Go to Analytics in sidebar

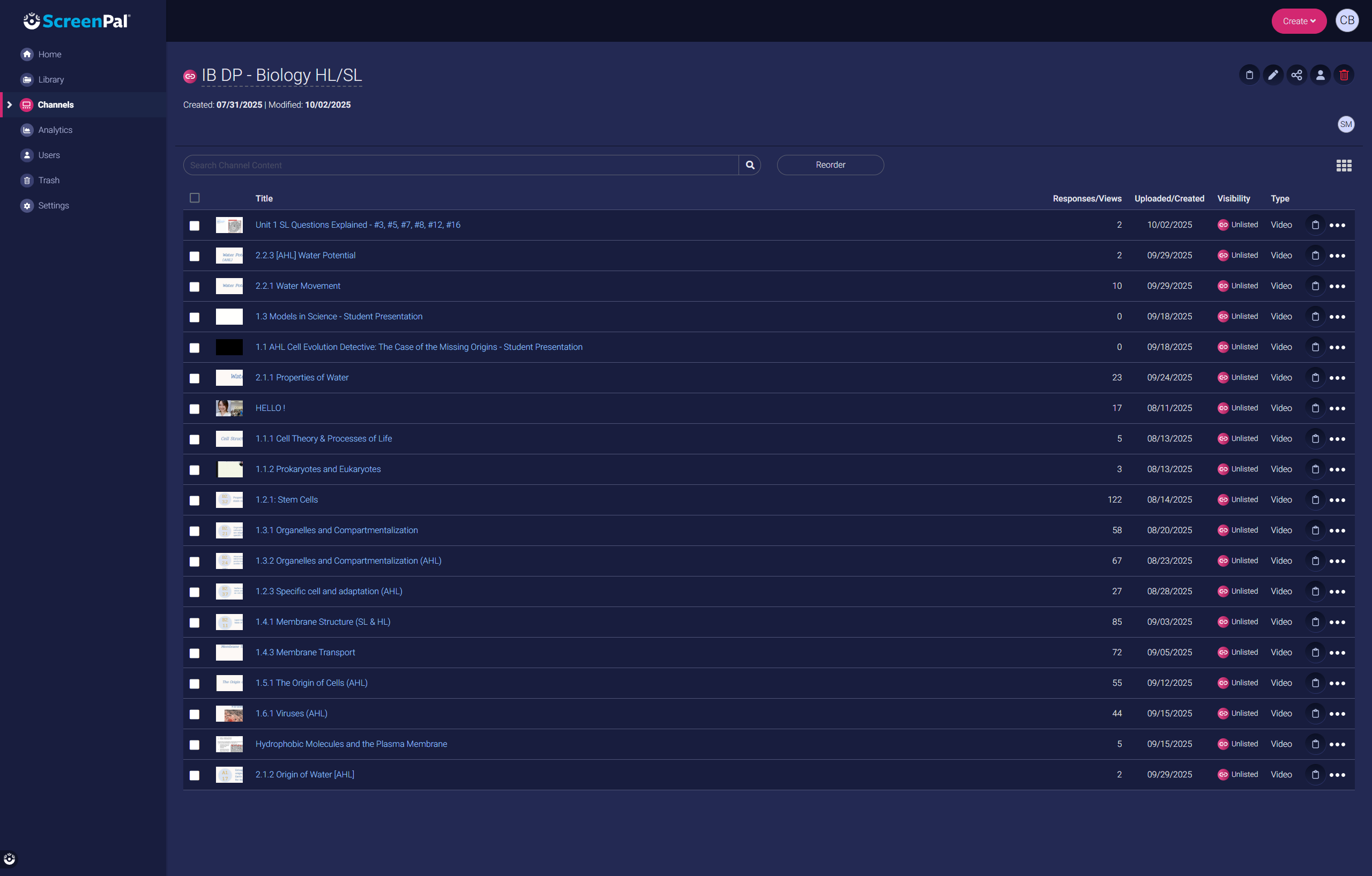click(x=55, y=130)
